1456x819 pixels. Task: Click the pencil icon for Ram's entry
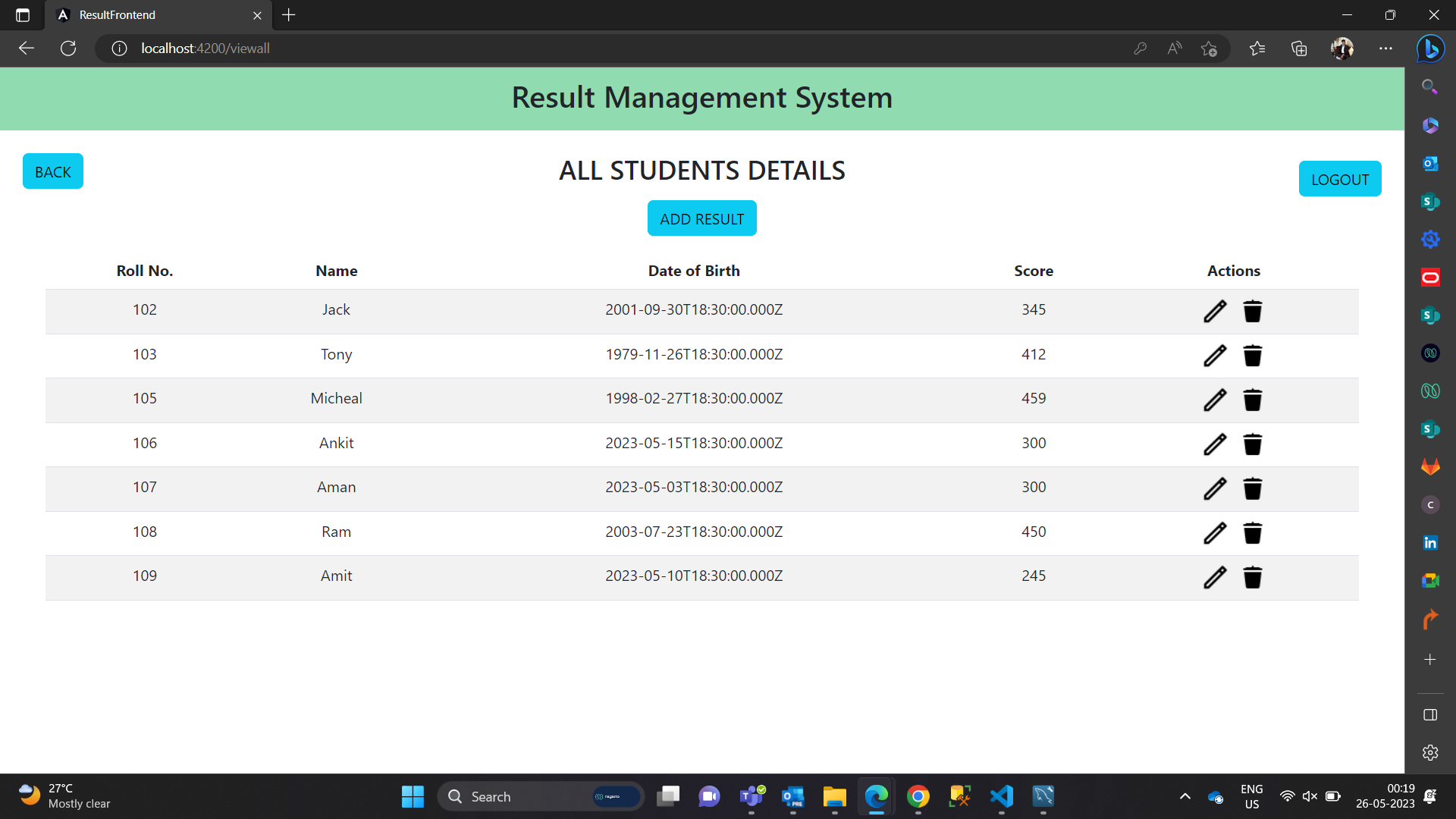[1215, 533]
